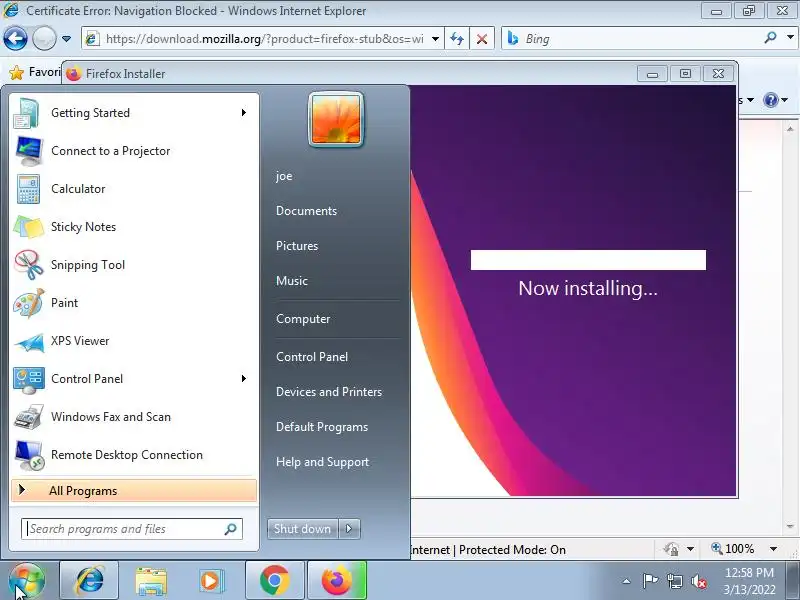Open the Calculator app

[134, 189]
